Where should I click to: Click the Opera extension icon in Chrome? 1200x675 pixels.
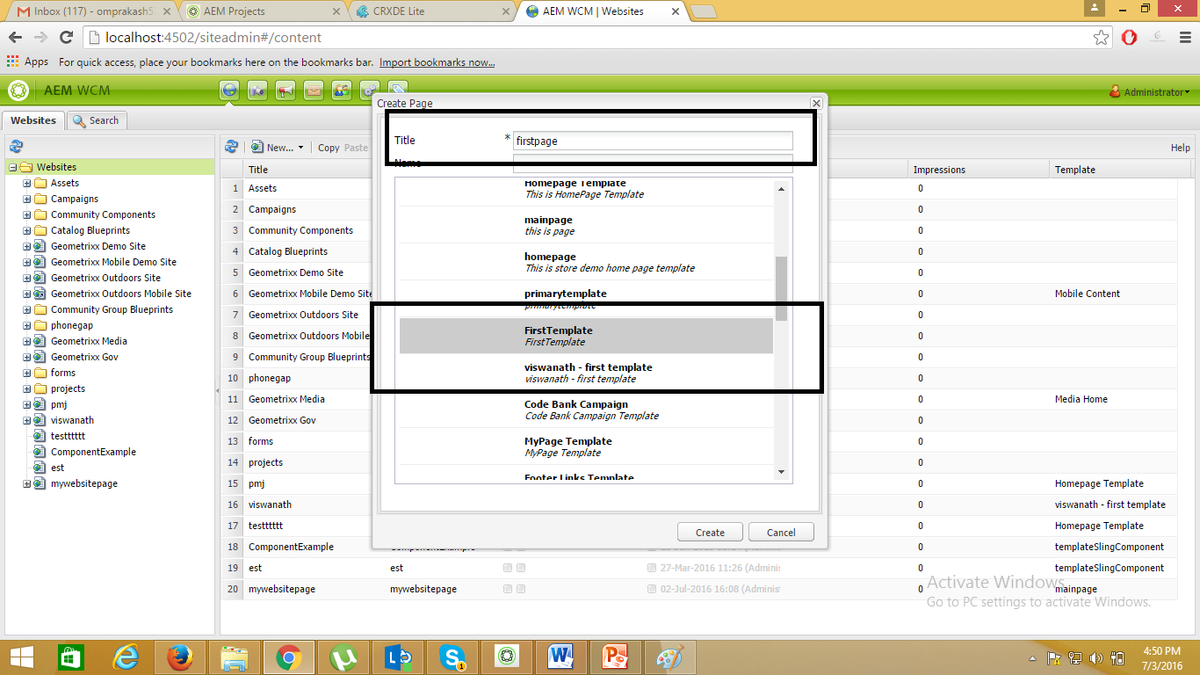point(1129,38)
